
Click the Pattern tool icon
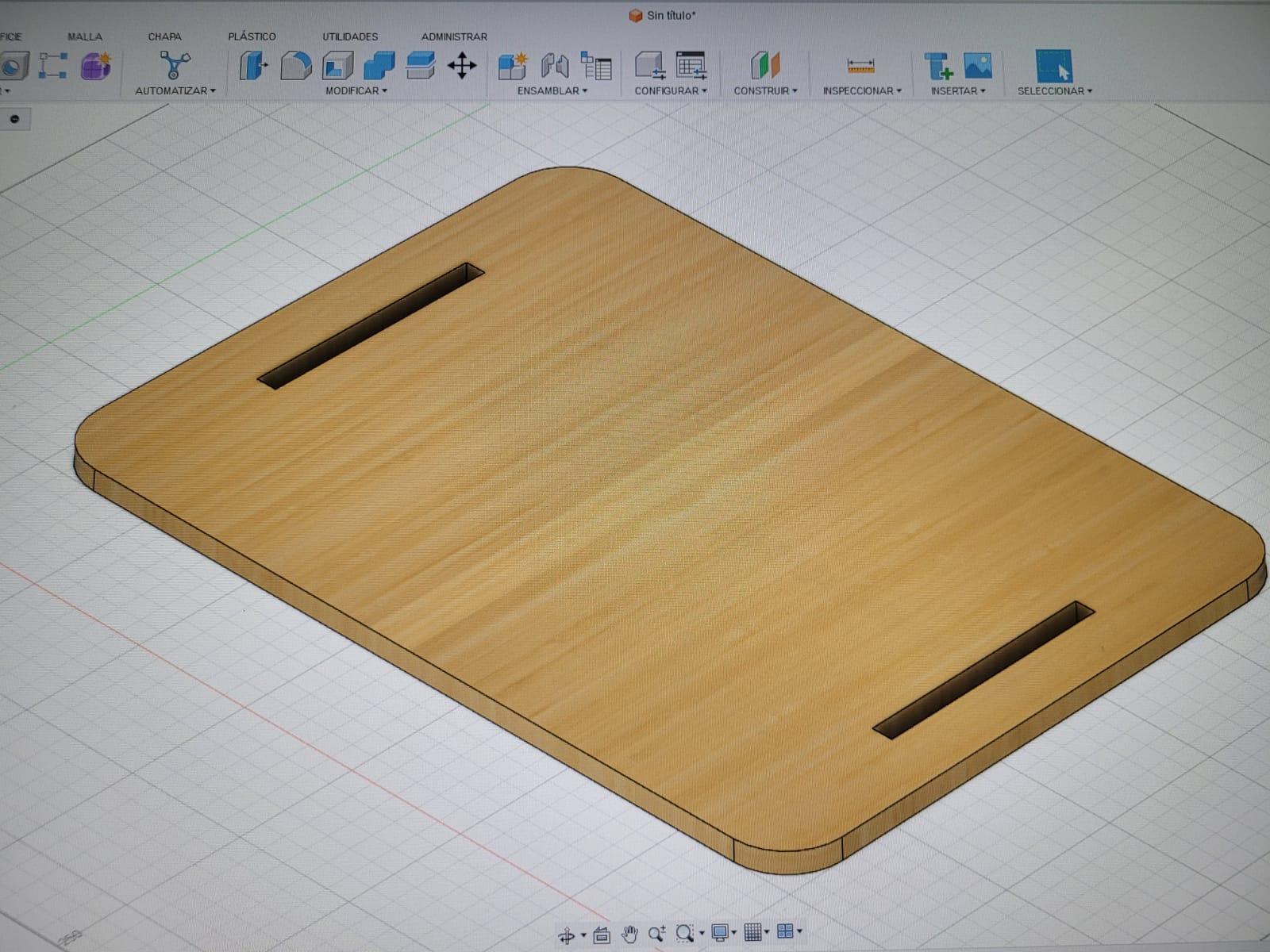[53, 66]
